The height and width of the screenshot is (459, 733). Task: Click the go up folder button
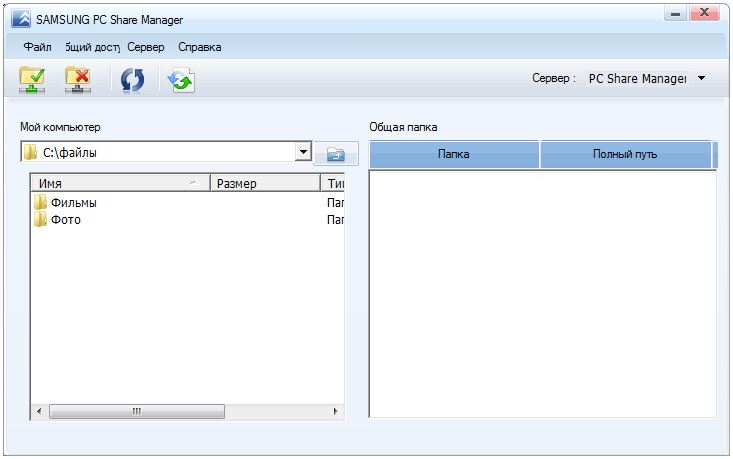point(336,153)
